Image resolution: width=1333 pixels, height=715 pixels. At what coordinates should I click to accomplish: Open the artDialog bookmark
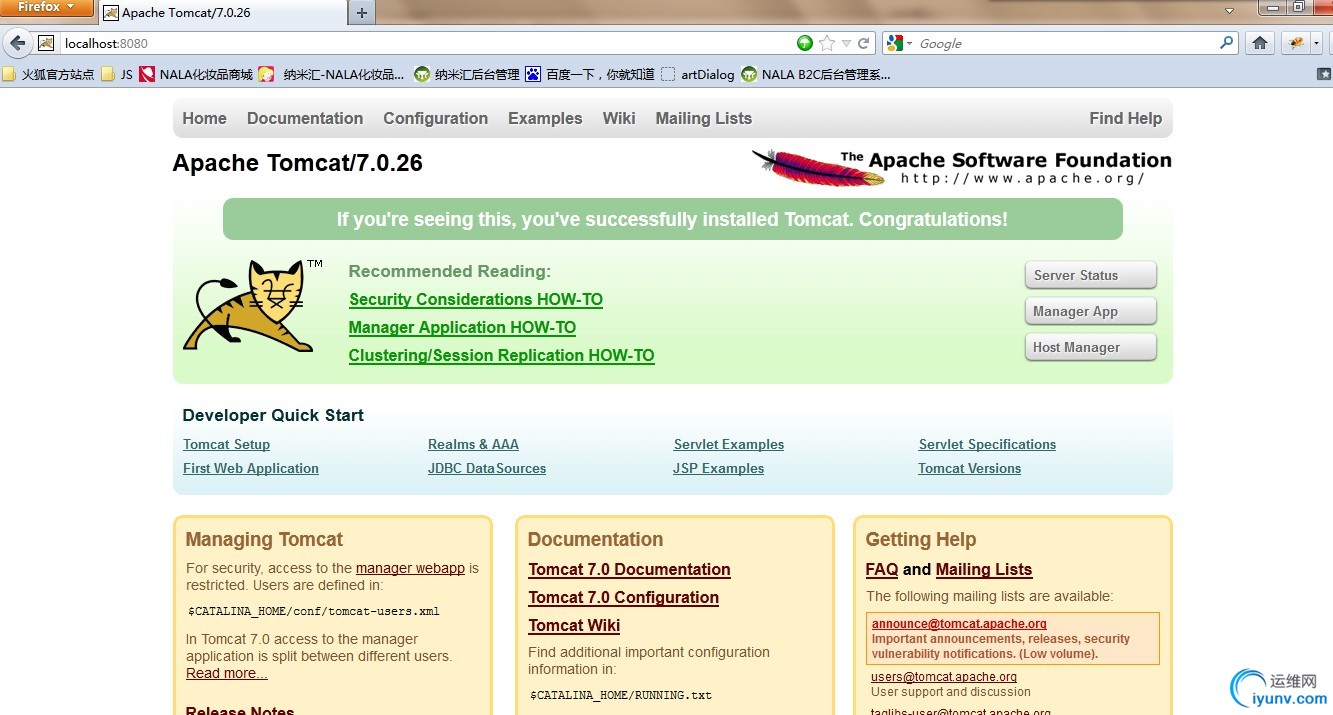pos(697,74)
